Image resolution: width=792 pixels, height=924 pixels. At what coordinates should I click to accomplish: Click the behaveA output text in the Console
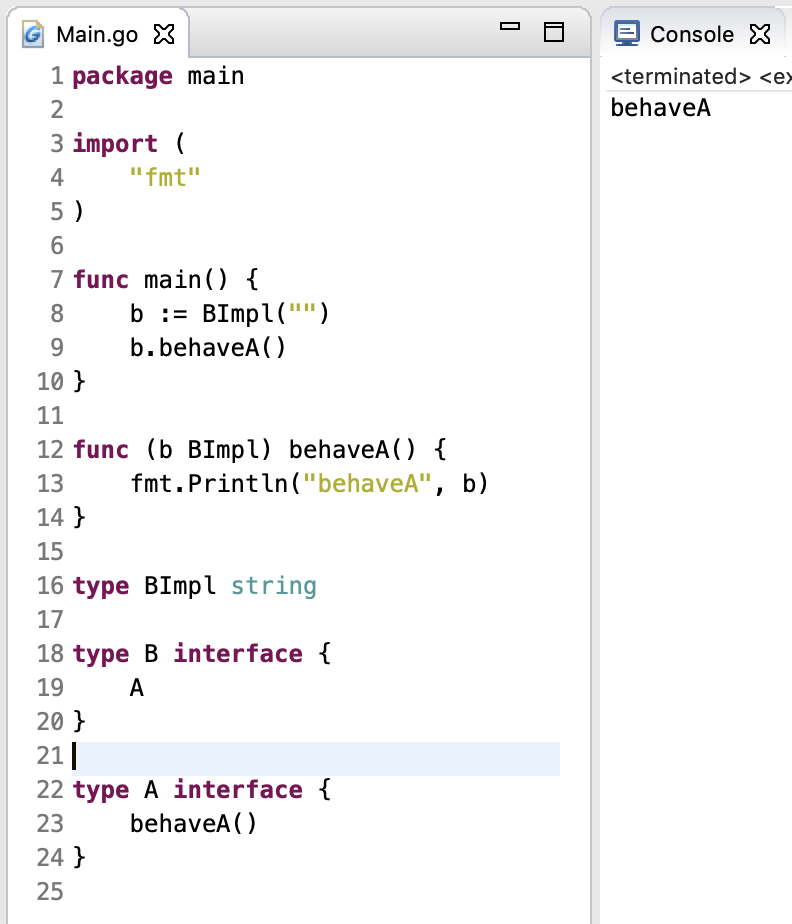[660, 108]
